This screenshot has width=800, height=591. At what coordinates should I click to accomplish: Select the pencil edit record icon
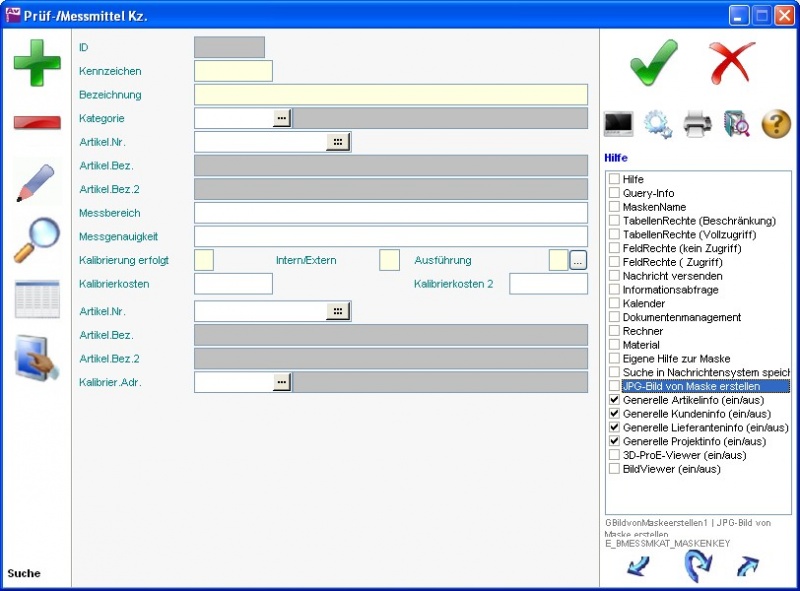pos(37,183)
